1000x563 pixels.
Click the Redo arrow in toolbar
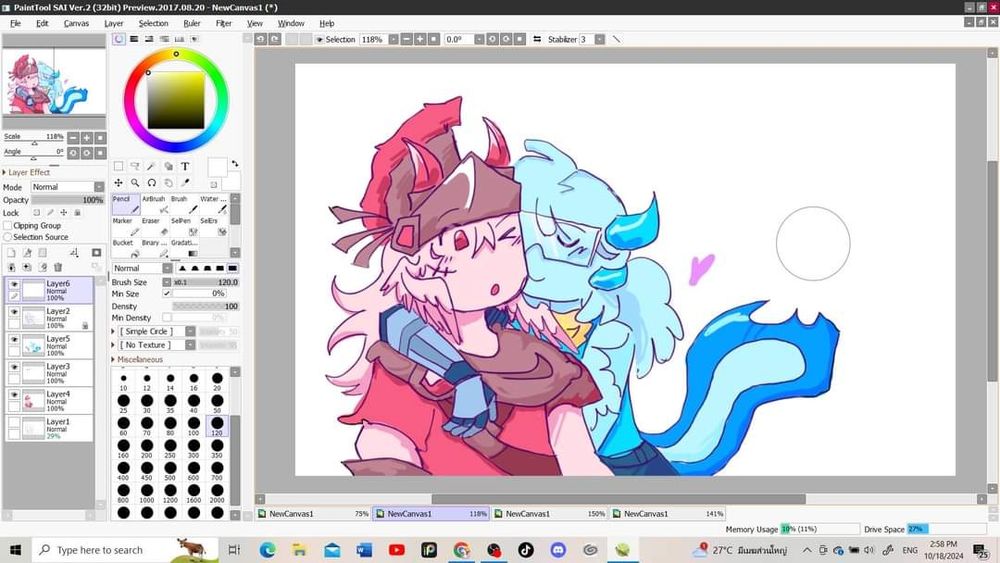tap(274, 40)
